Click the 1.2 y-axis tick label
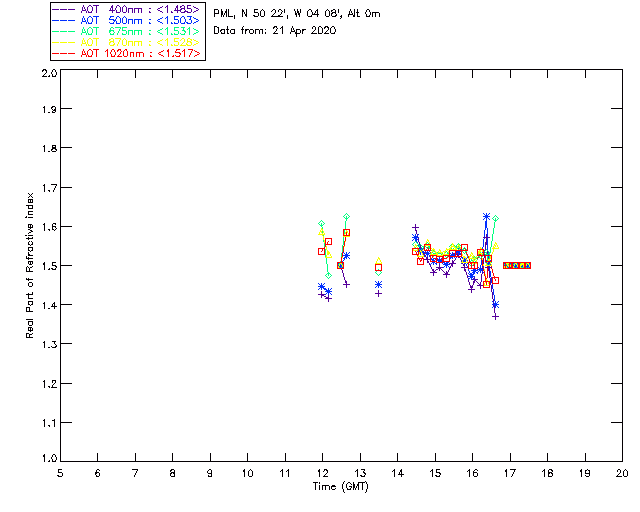Screen dimensions: 640x512 click(x=49, y=384)
